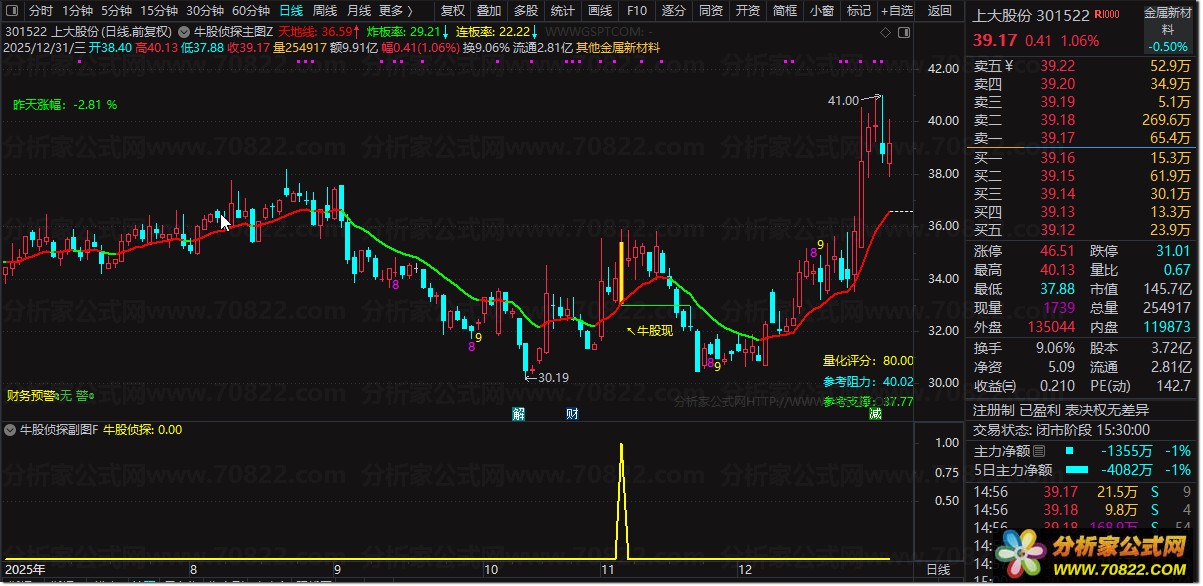This screenshot has height=586, width=1203.
Task: Open the 主力净额 details list icon
Action: (1039, 451)
